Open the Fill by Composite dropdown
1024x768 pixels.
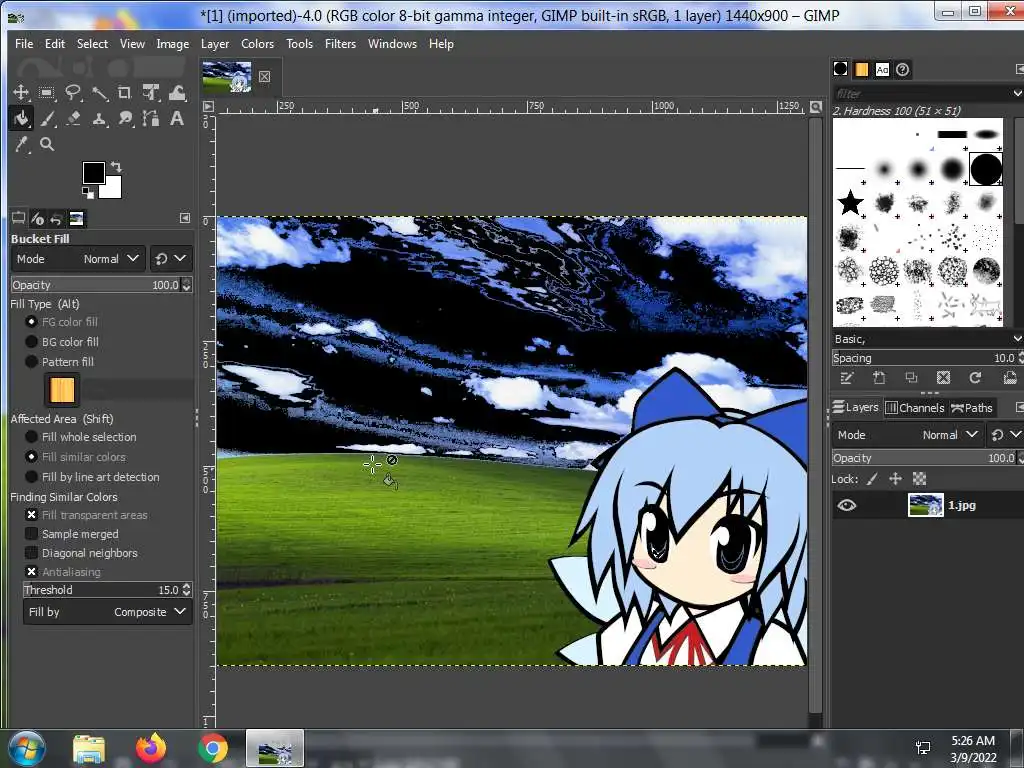pos(108,612)
